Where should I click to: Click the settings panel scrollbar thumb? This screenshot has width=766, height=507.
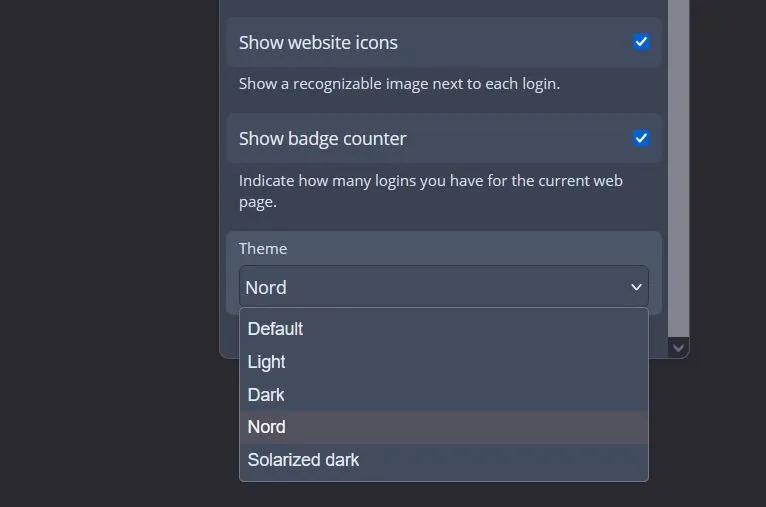click(x=678, y=160)
